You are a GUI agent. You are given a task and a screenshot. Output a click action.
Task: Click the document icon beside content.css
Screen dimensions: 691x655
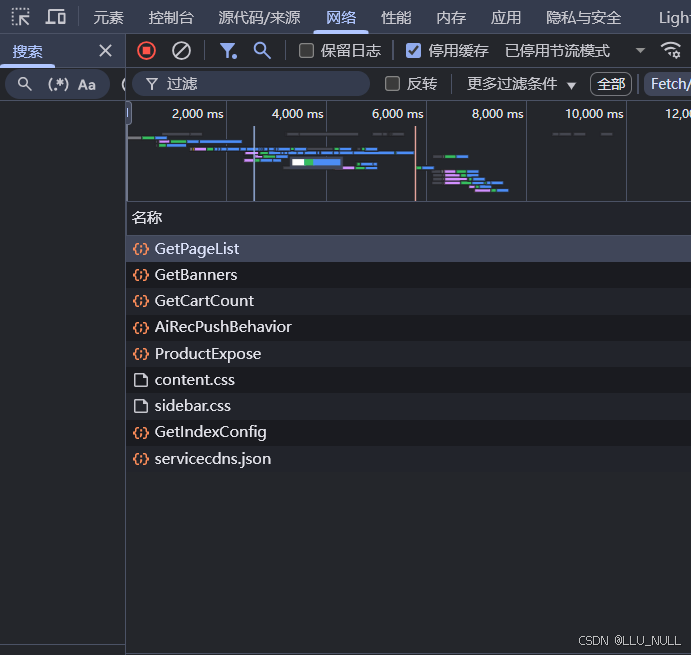[141, 380]
